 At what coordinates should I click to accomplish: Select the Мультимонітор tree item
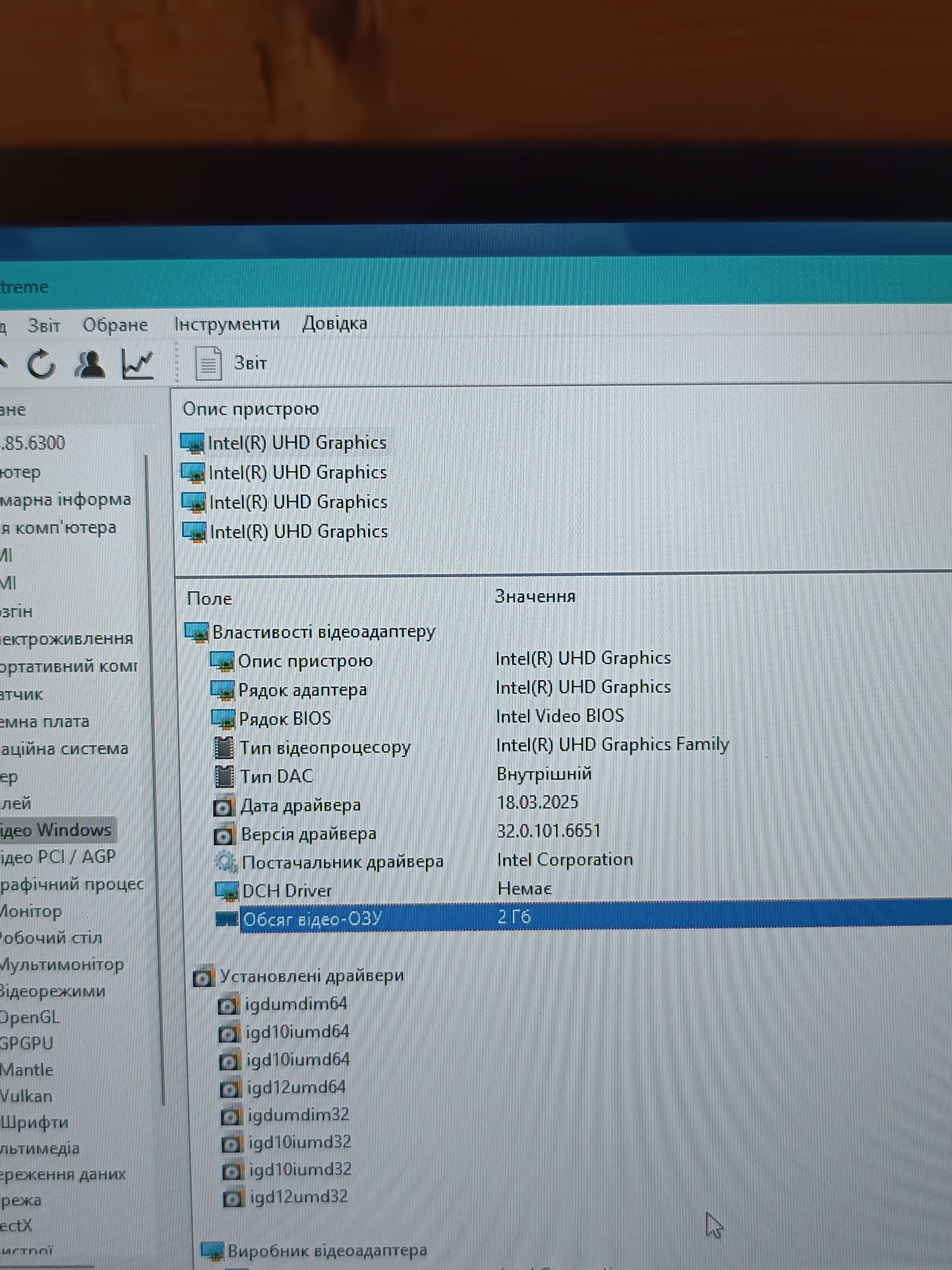[x=62, y=965]
